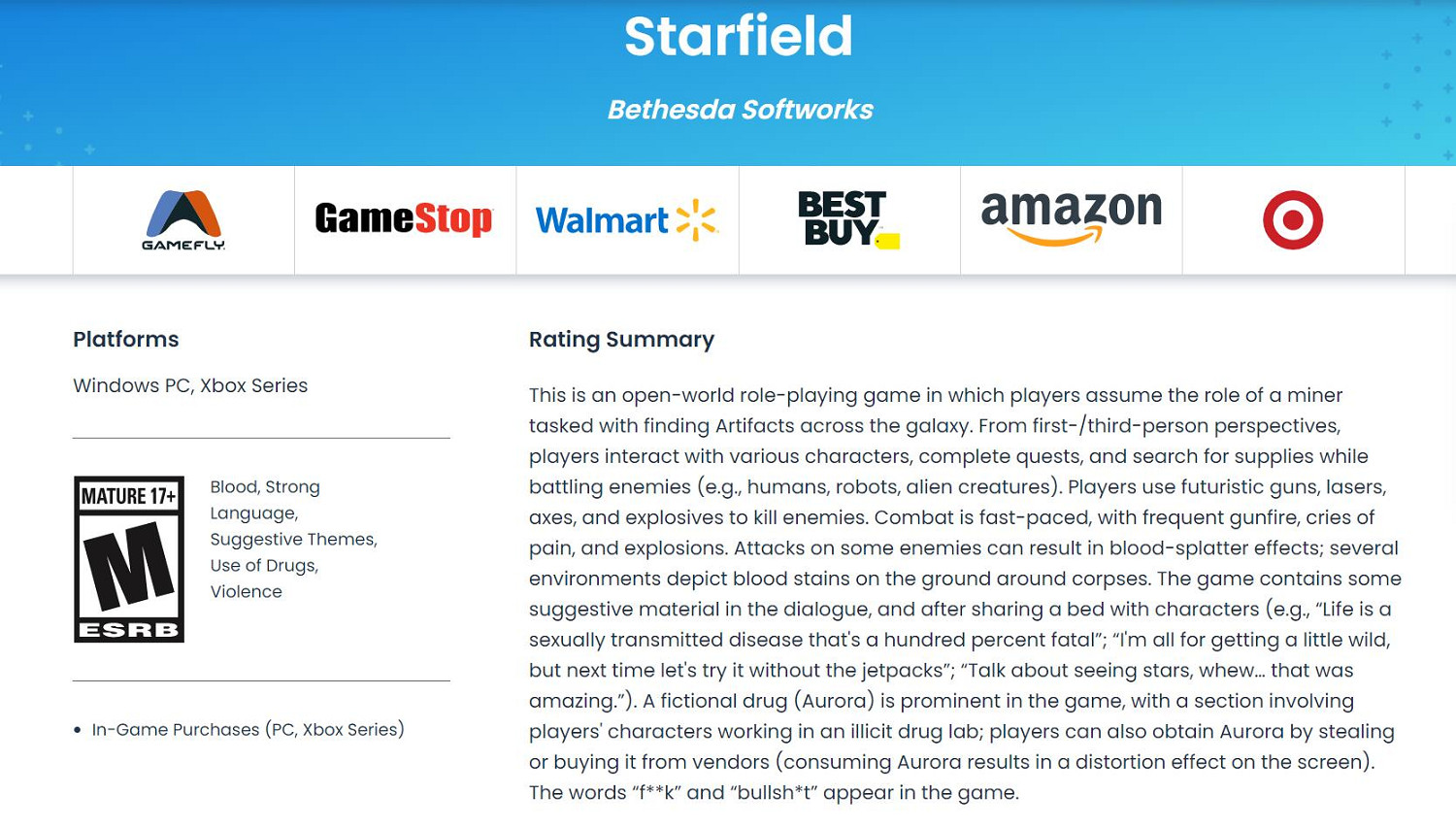Click the GameFly retailer logo
Image resolution: width=1456 pixels, height=828 pixels.
(183, 220)
